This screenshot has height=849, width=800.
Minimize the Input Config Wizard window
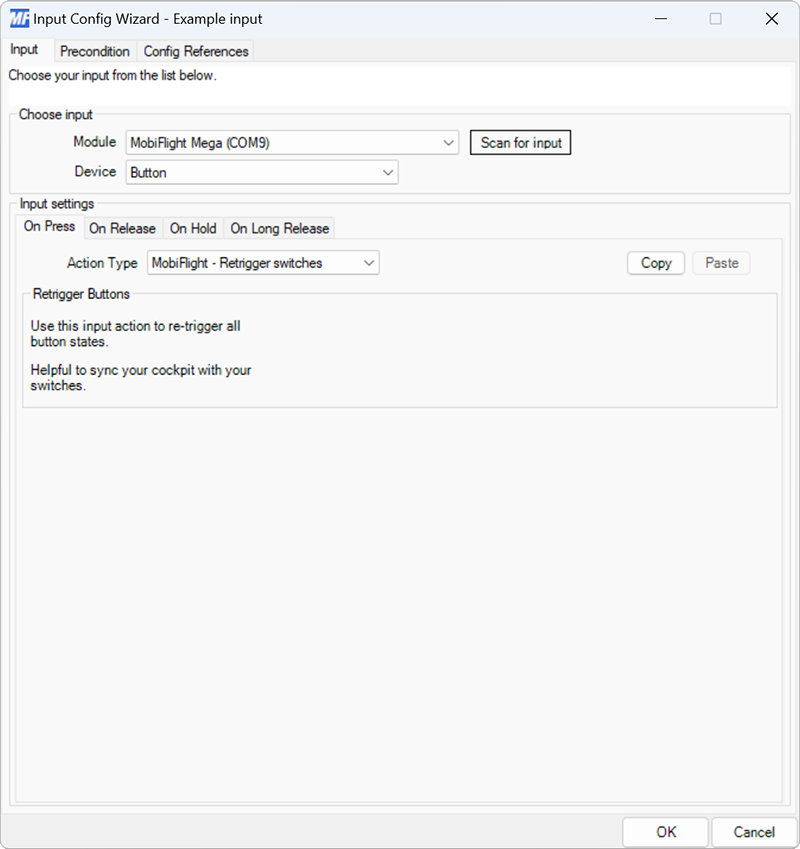click(661, 18)
